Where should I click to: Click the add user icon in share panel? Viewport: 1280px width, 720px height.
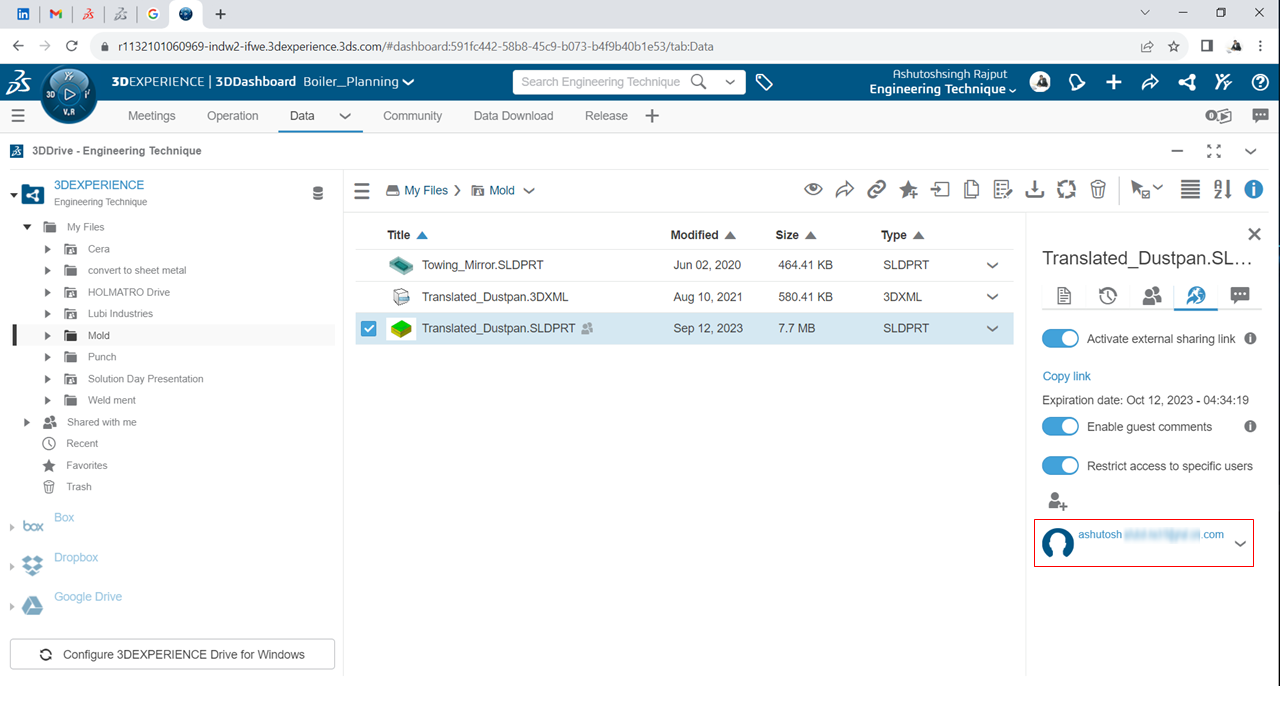tap(1057, 501)
